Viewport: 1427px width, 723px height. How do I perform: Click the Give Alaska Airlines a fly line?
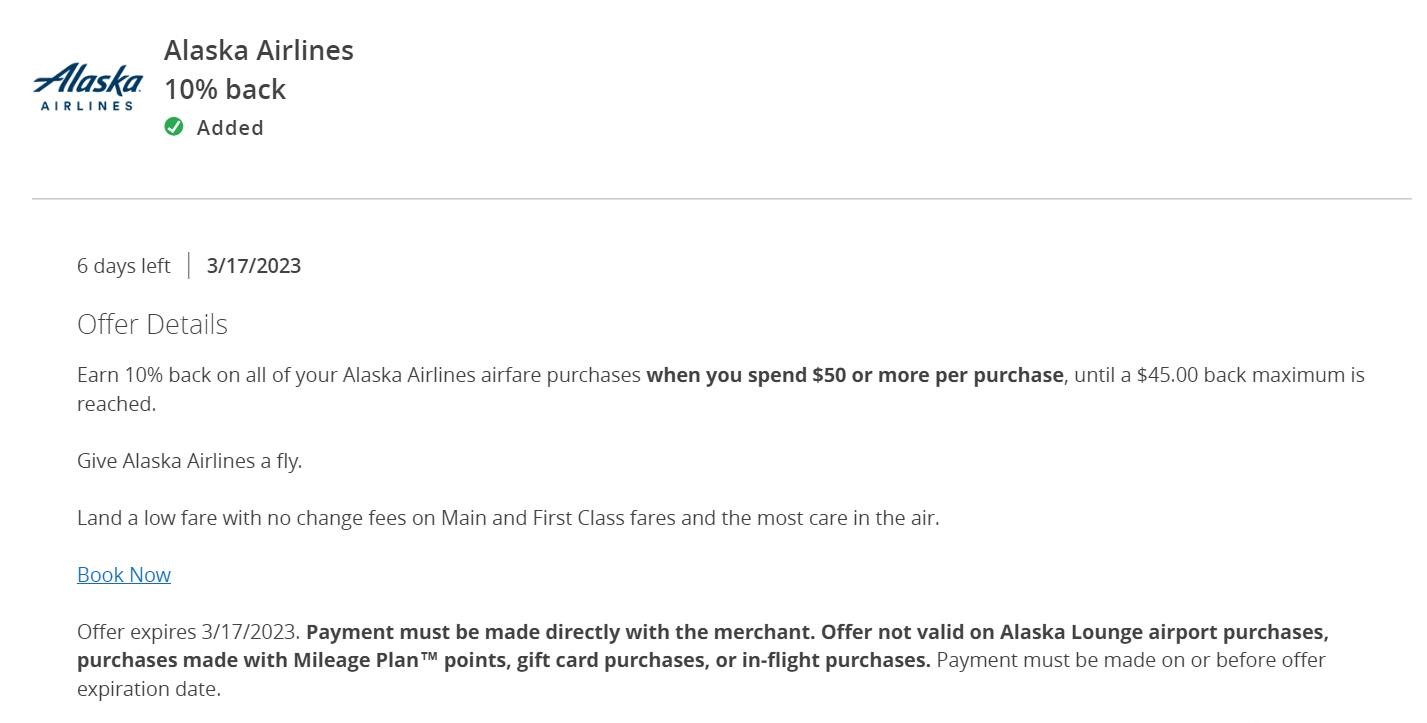click(189, 461)
